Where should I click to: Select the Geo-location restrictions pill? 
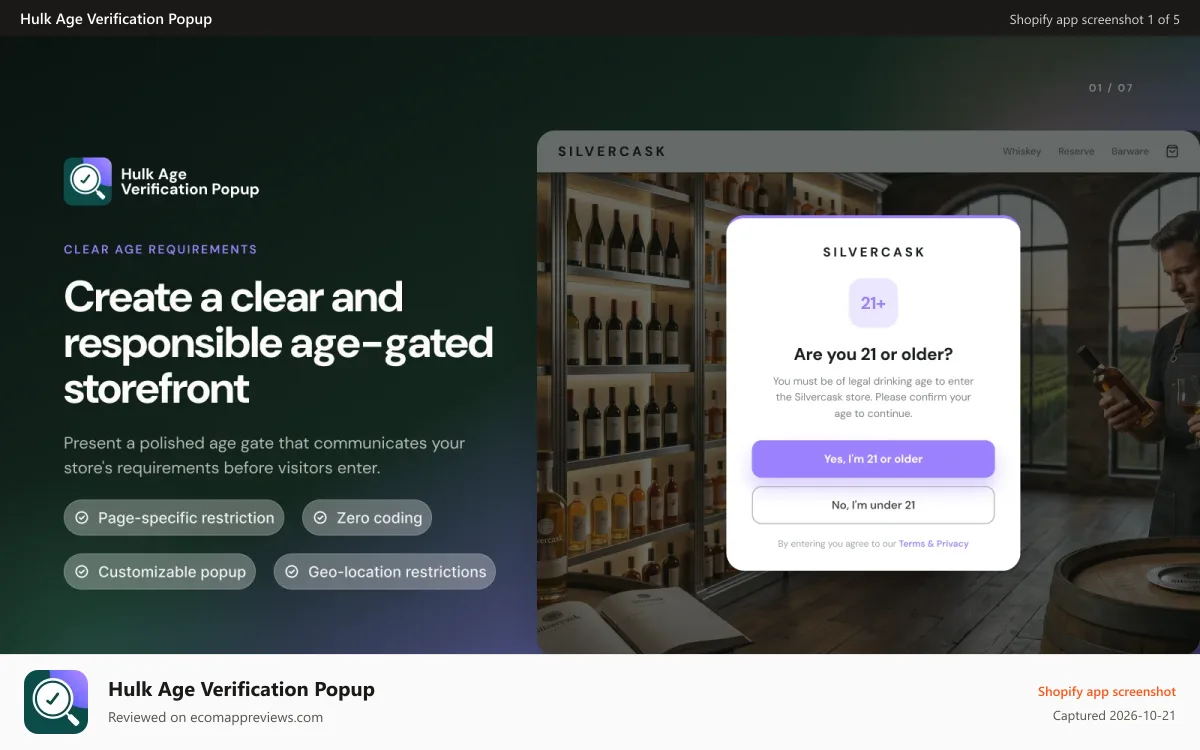(x=385, y=572)
